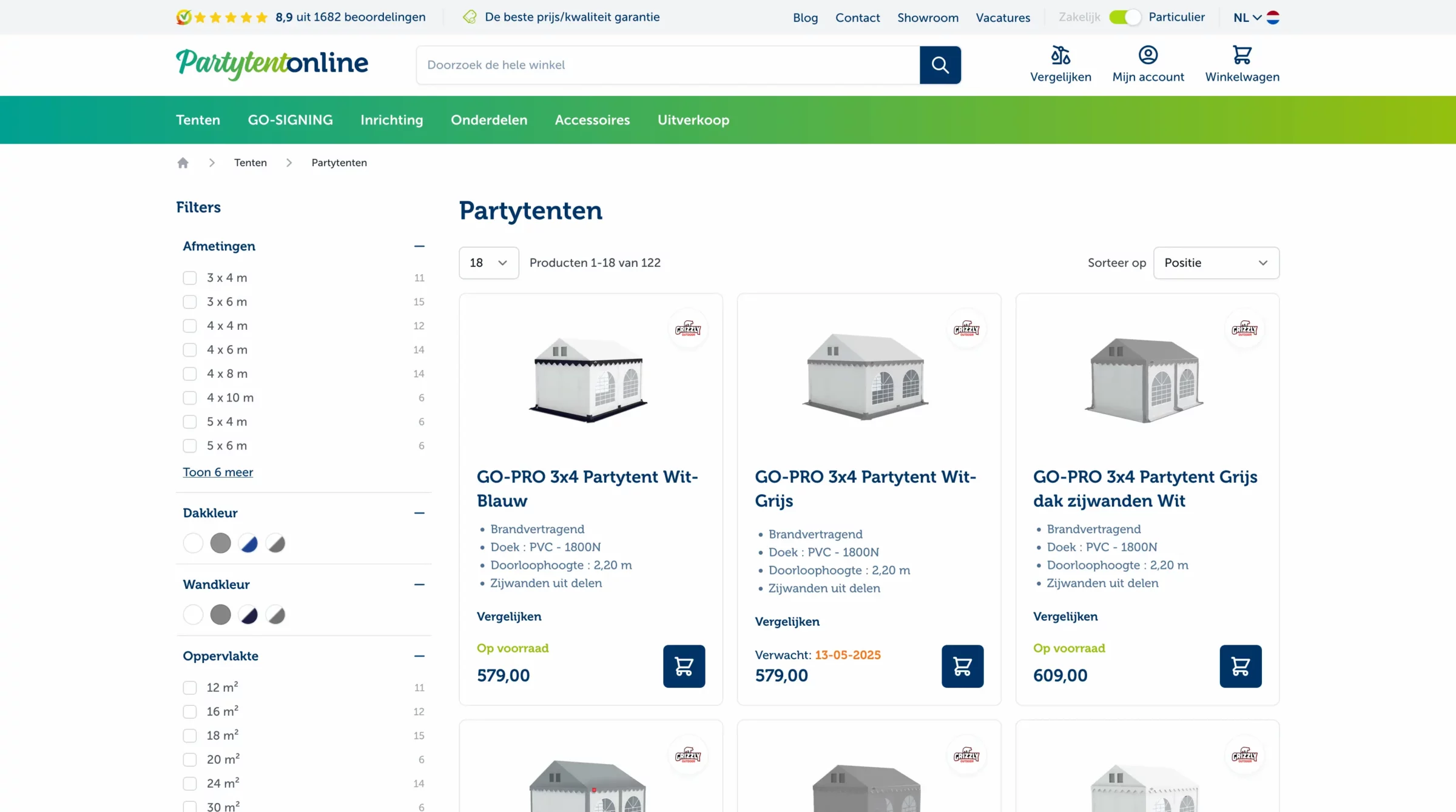The image size is (1456, 812).
Task: Click Grizzly badge on Grijs dak tent card
Action: (1244, 329)
